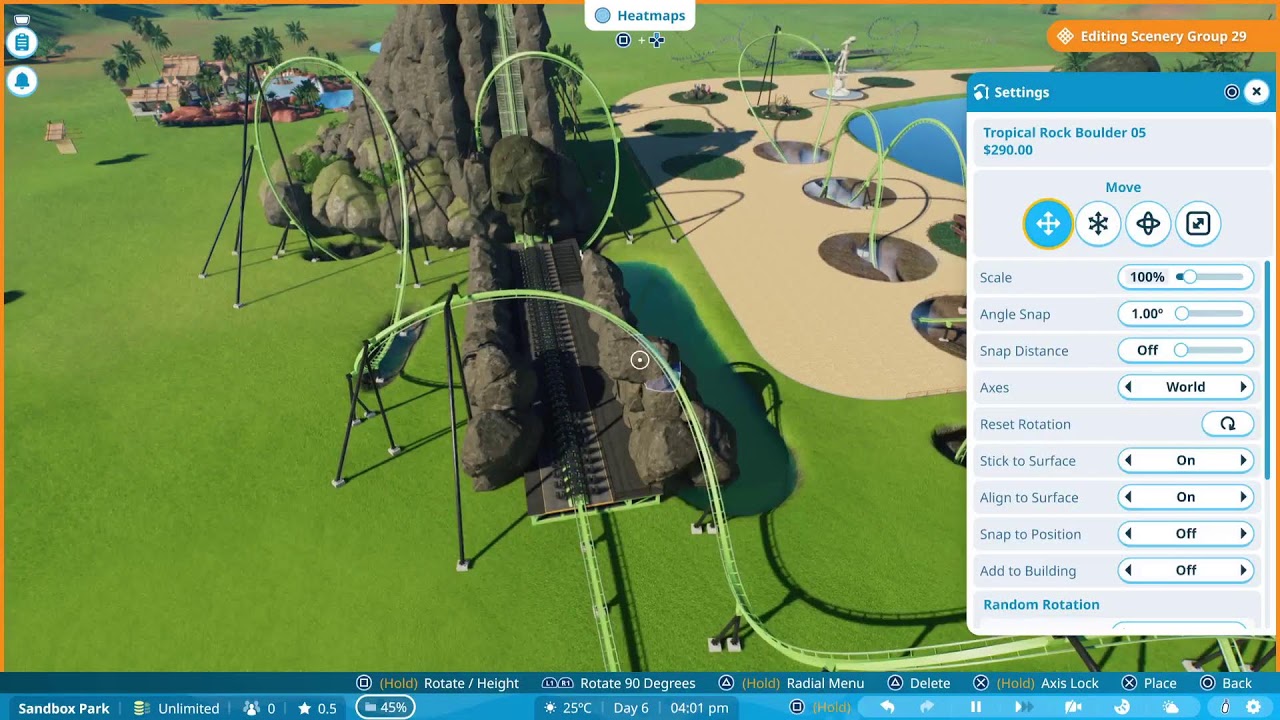Click the 45% complexity meter
Screen dimensions: 1280x720
tap(386, 707)
